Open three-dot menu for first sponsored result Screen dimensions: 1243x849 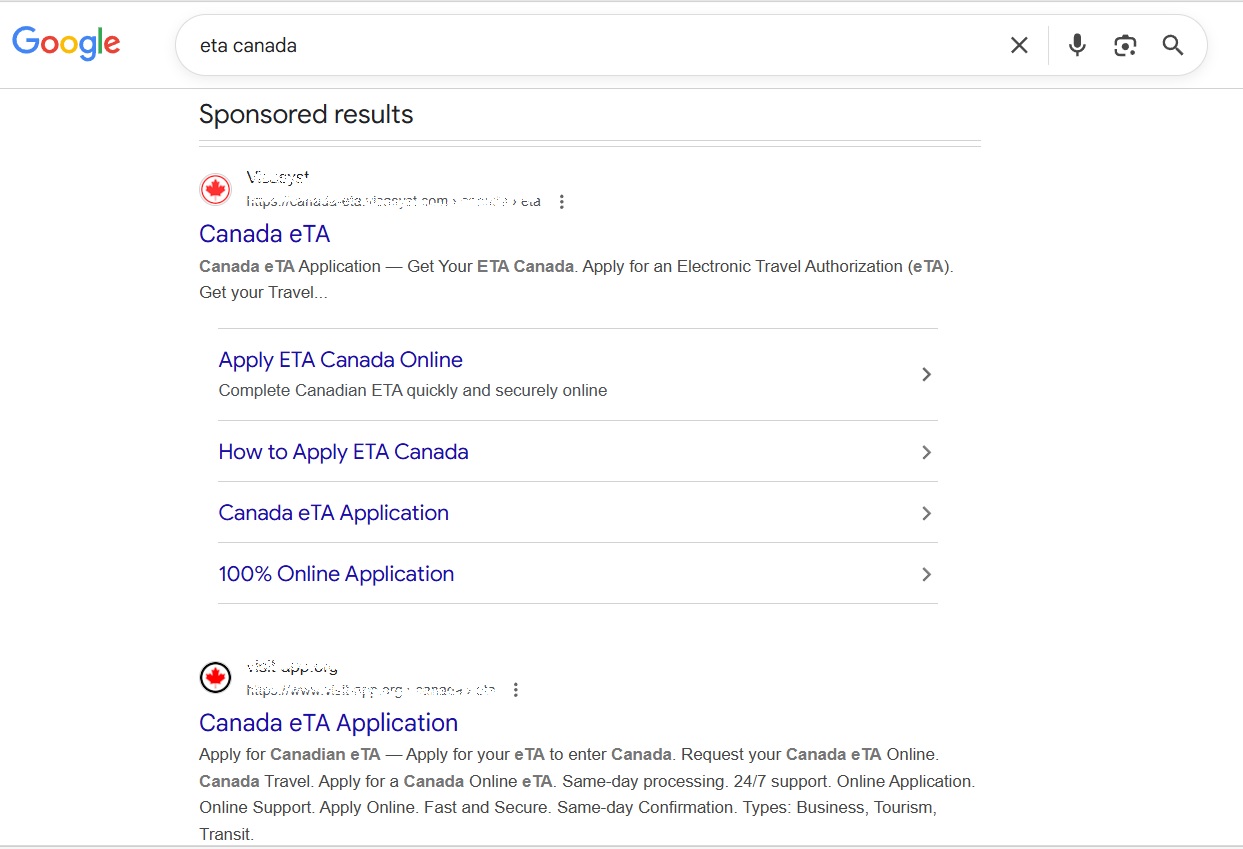pyautogui.click(x=562, y=202)
